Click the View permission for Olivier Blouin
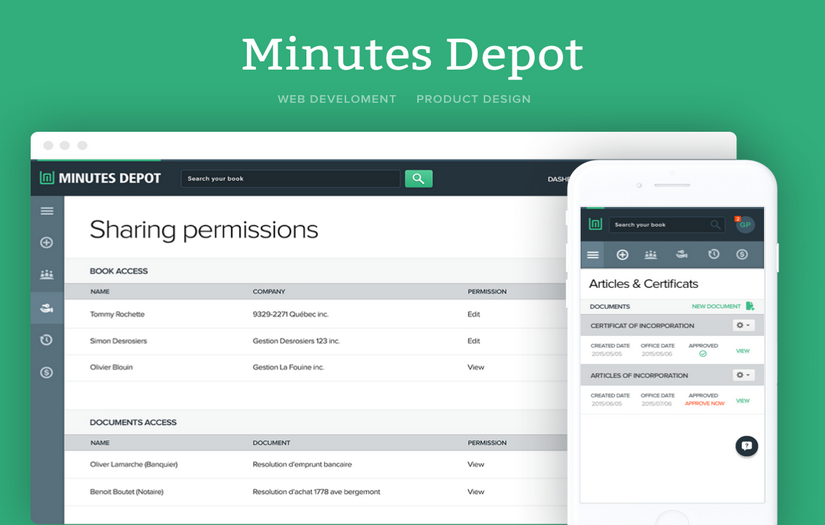Screen dimensions: 825x525 (476, 367)
